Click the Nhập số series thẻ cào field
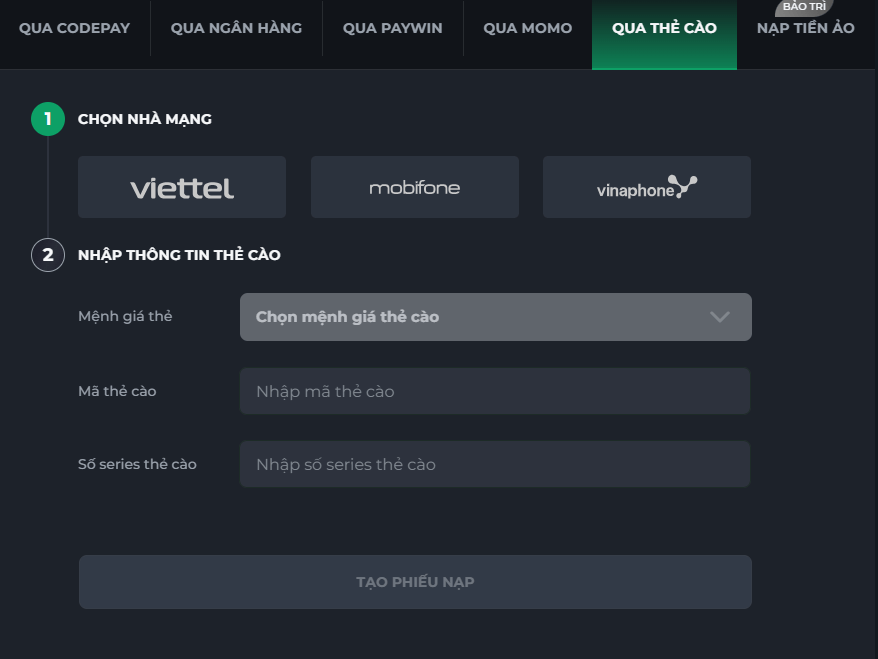This screenshot has width=878, height=659. 495,464
